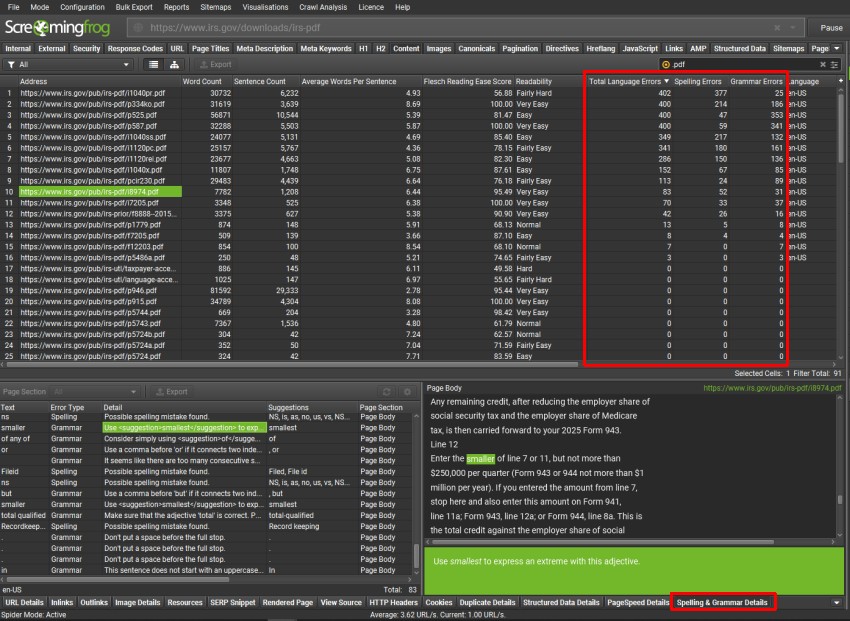The image size is (850, 621).
Task: Open the Page Section filter dropdown
Action: click(94, 391)
